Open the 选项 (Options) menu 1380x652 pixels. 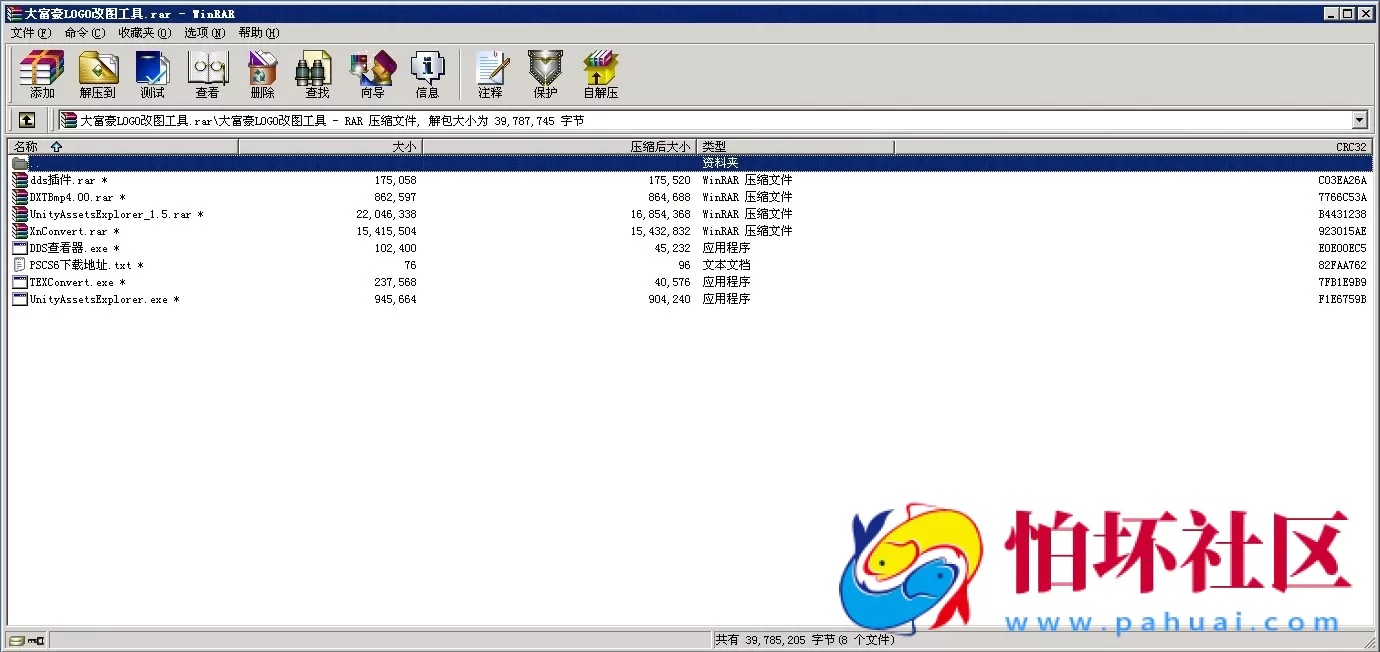(204, 33)
